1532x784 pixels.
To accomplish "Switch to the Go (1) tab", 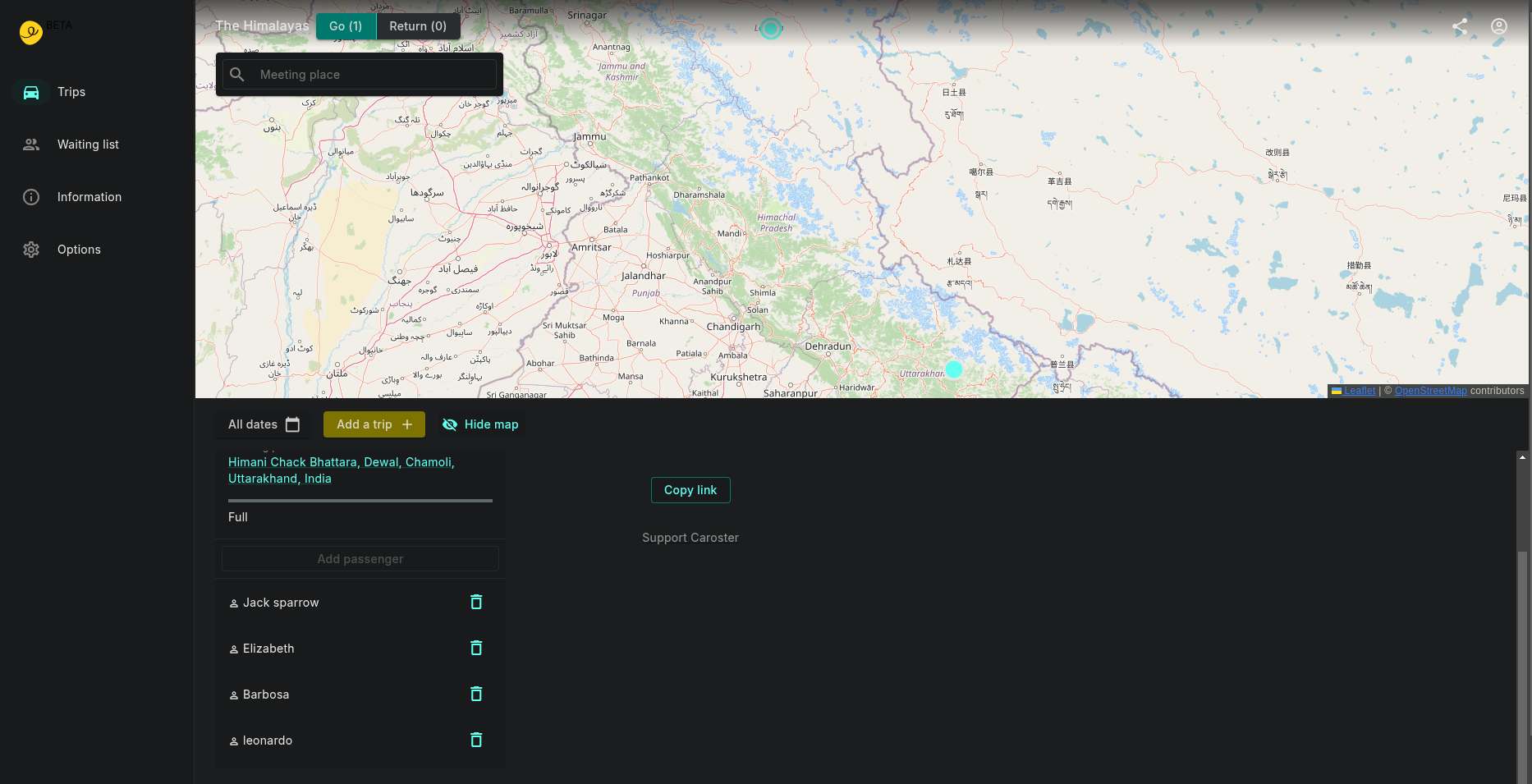I will pyautogui.click(x=346, y=26).
